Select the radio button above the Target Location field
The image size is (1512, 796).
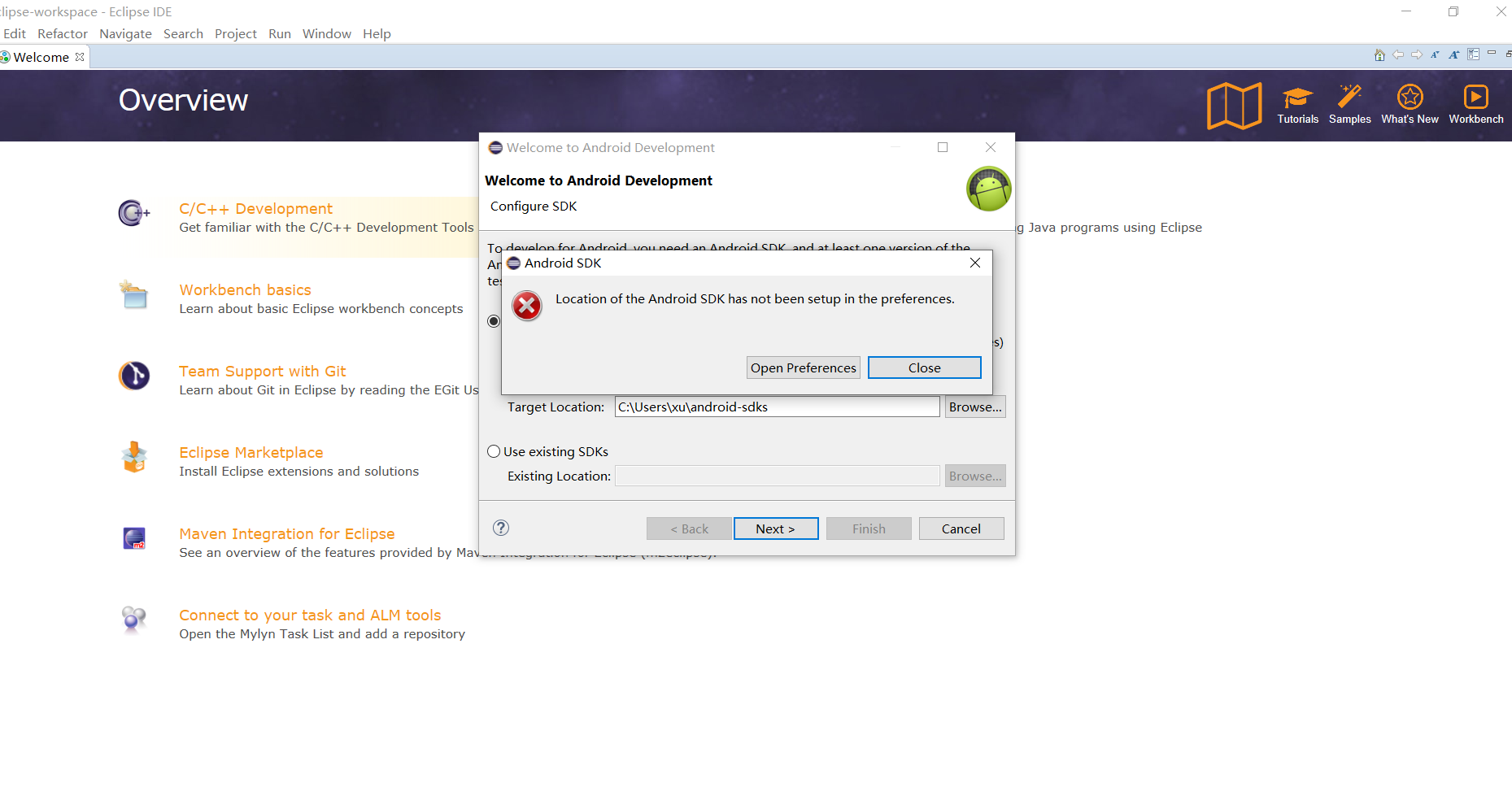click(494, 321)
